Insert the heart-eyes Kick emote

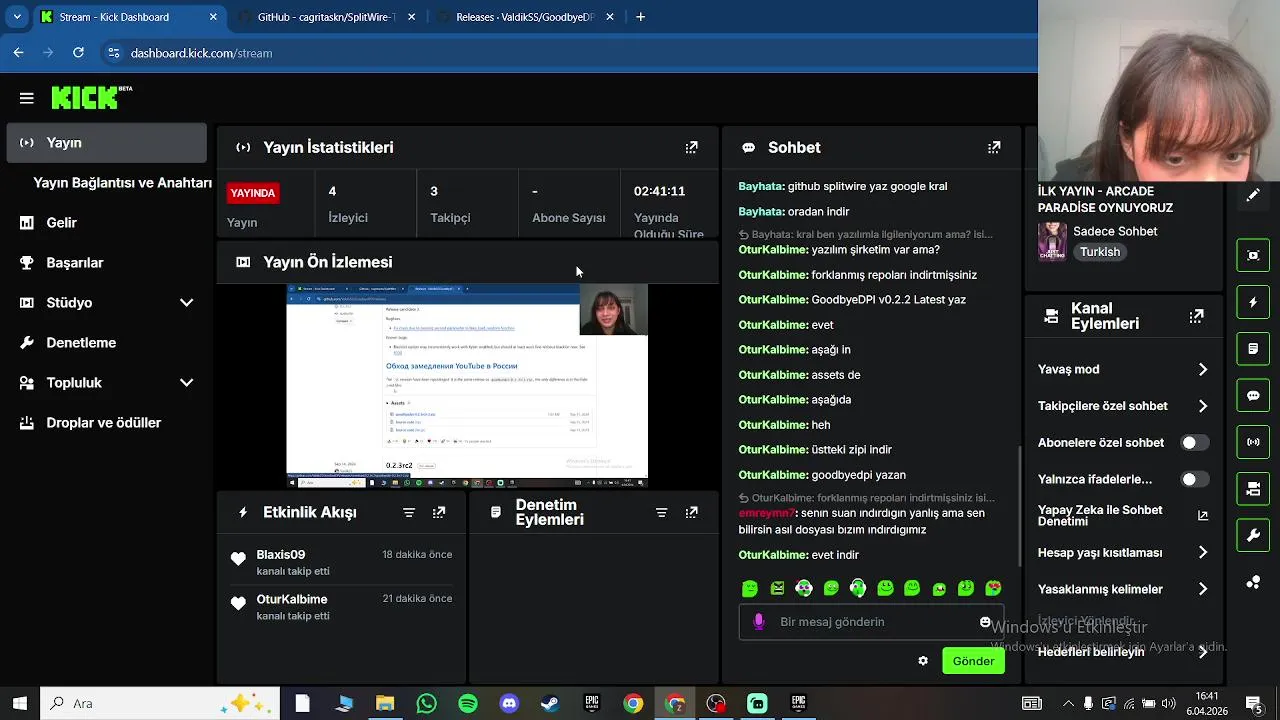point(993,588)
